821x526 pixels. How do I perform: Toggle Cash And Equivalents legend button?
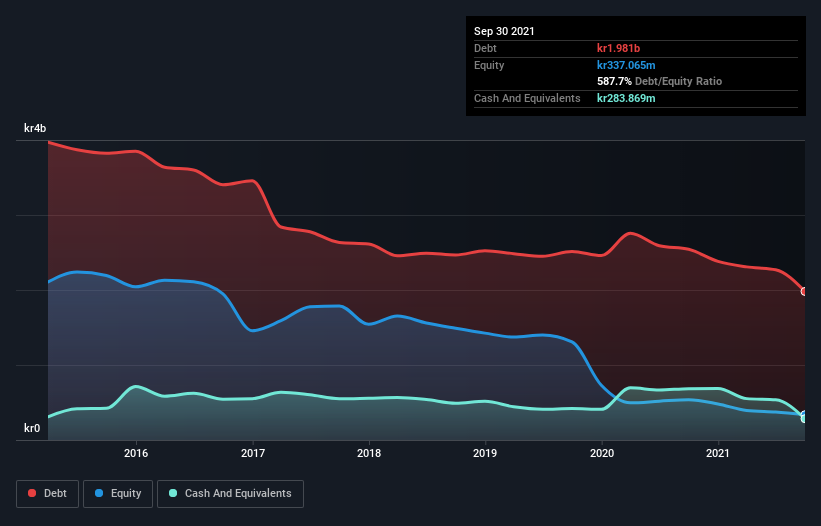click(x=230, y=494)
